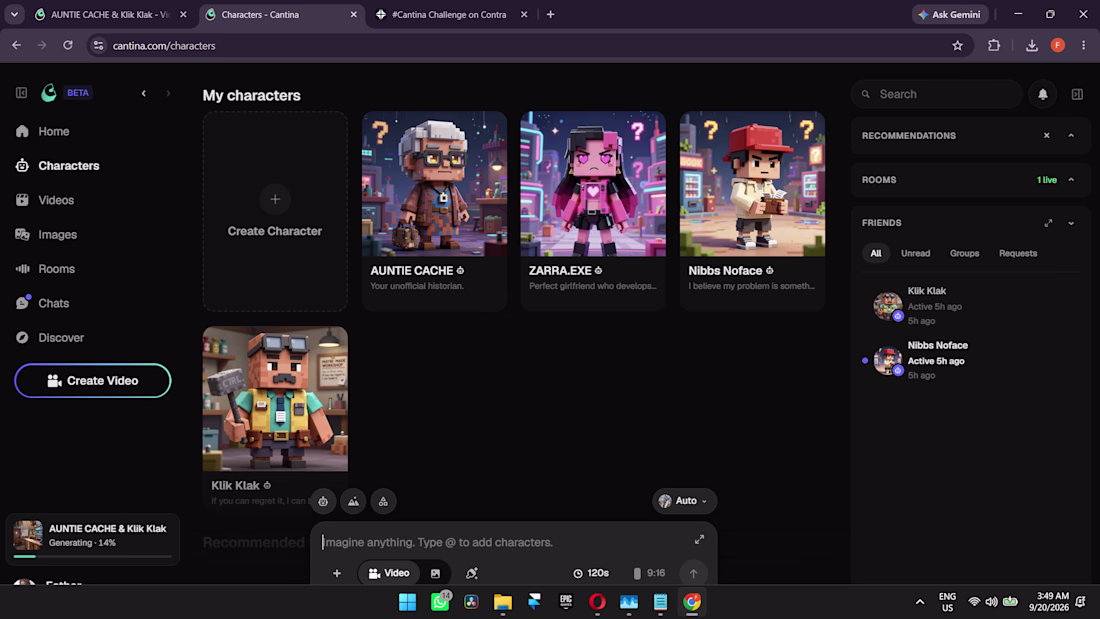The image size is (1100, 619).
Task: Switch to the Cantina Challenge on Contra tab
Action: [450, 14]
